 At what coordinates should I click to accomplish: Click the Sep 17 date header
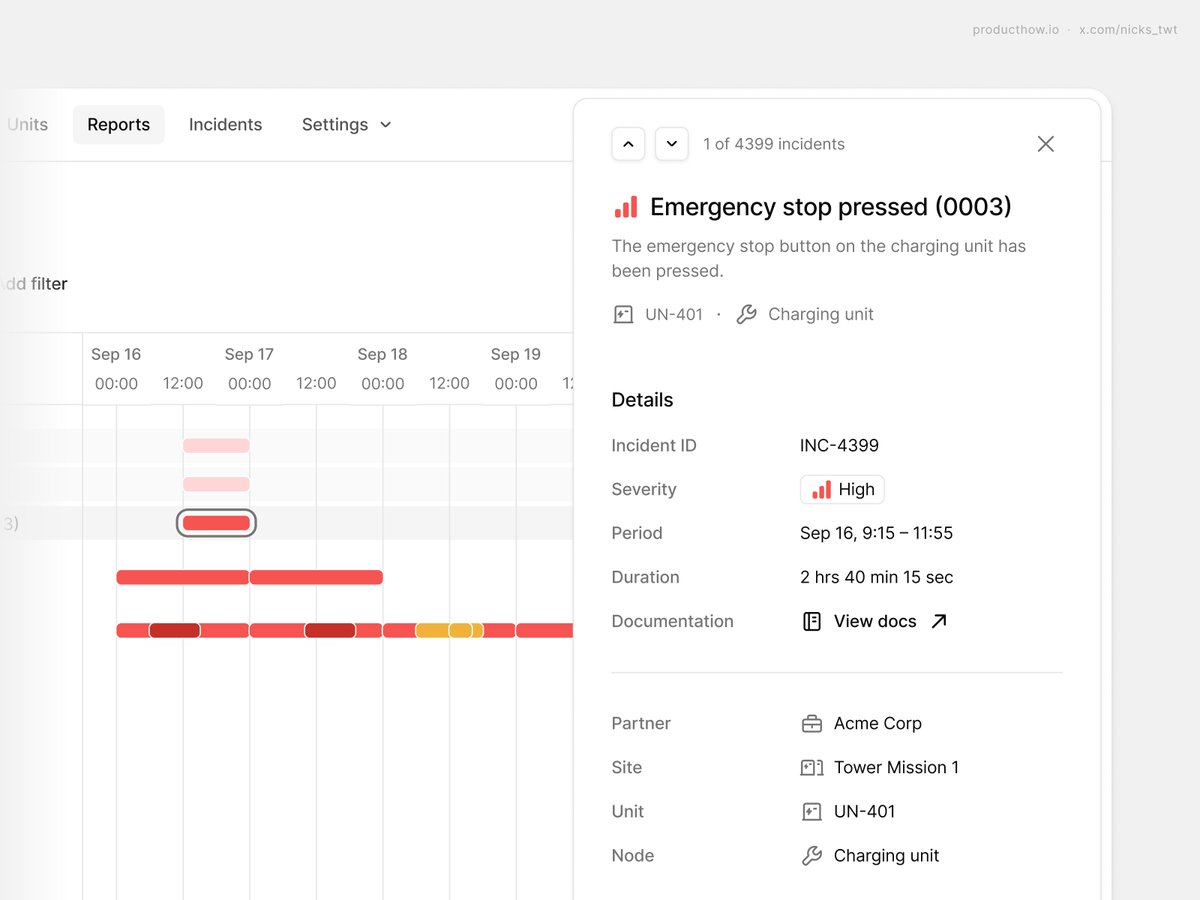(249, 354)
